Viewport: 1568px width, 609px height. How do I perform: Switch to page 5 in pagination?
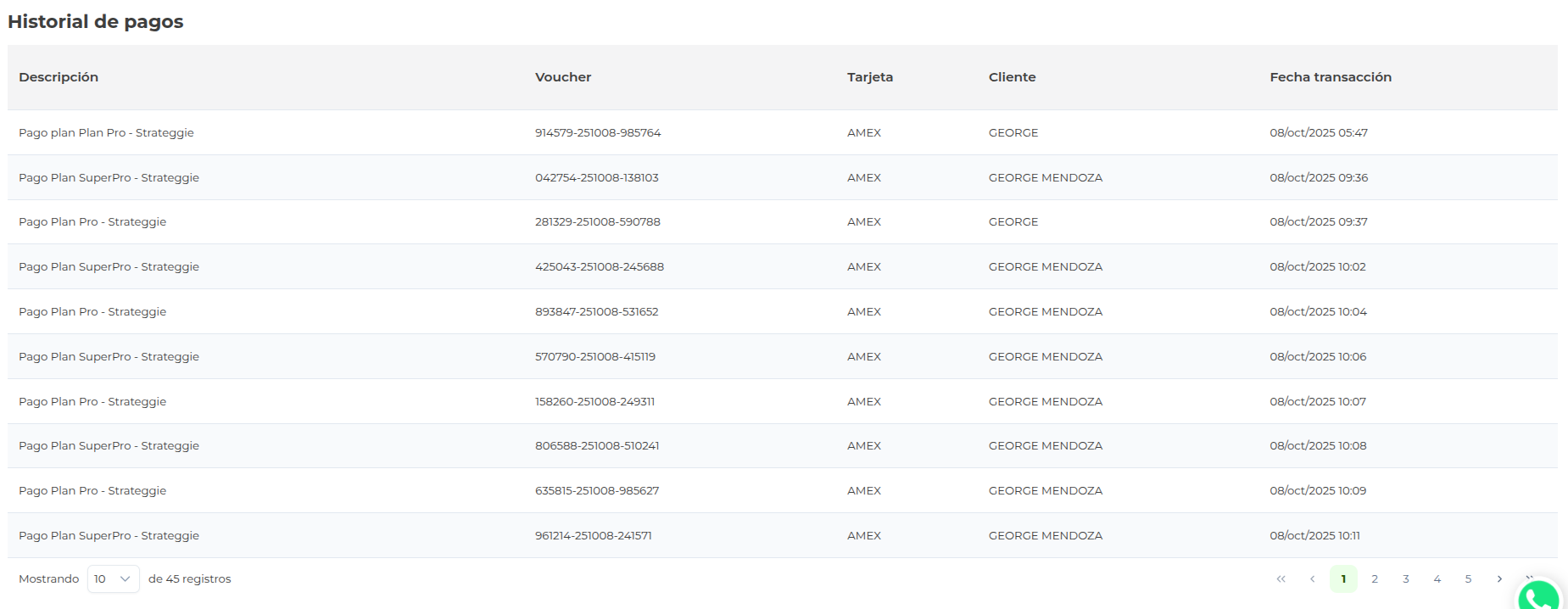pos(1468,579)
